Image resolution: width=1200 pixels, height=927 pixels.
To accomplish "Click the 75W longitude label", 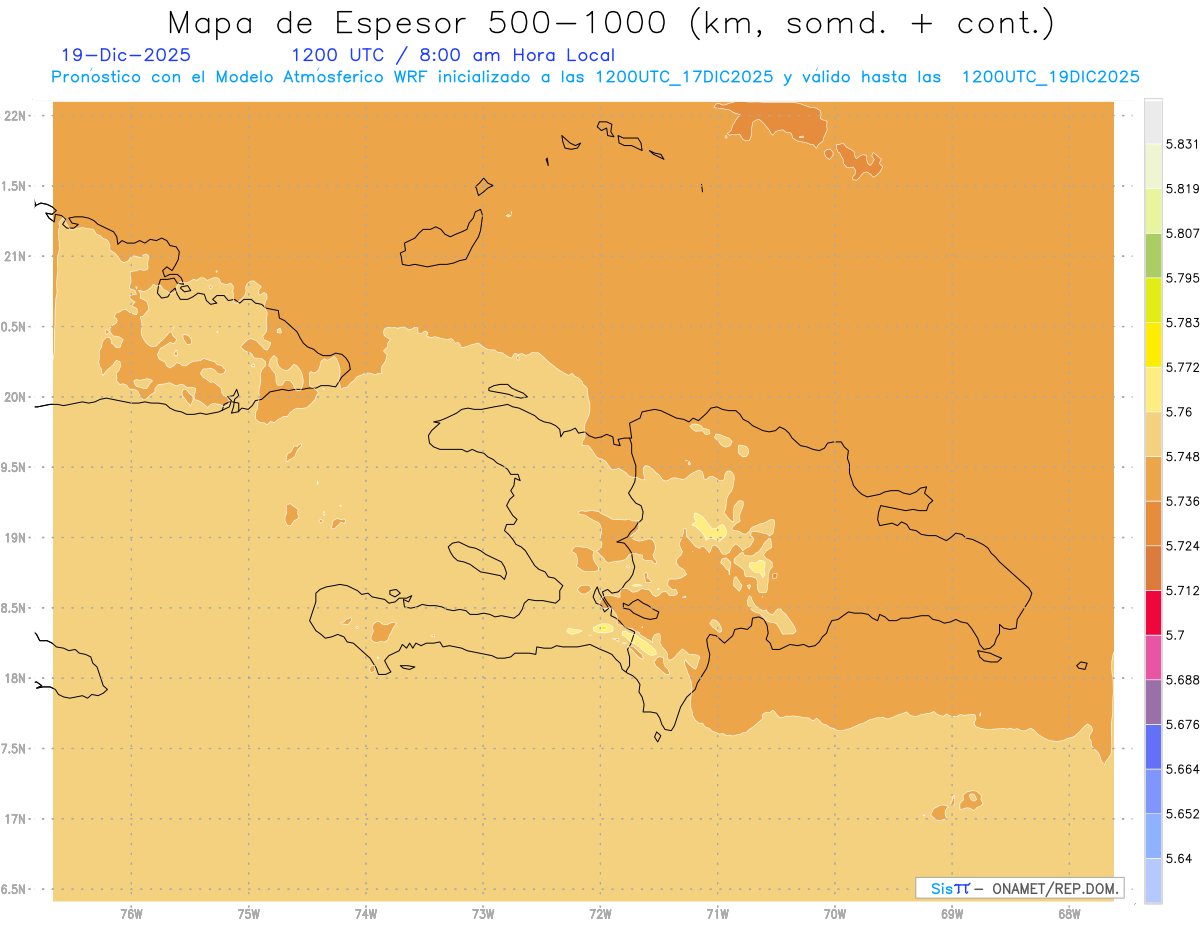I will pos(249,914).
